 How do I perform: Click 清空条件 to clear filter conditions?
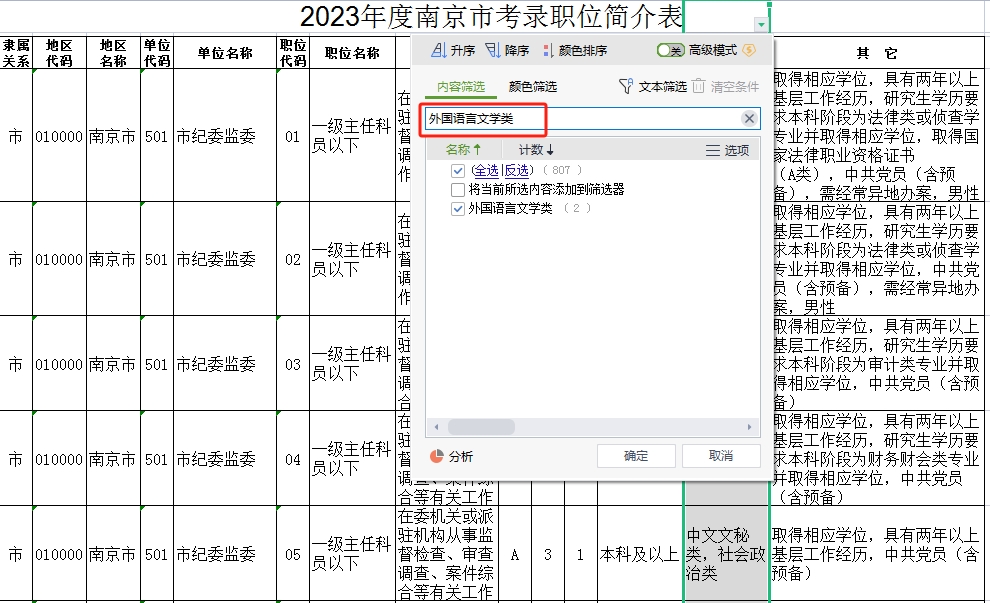click(x=726, y=87)
